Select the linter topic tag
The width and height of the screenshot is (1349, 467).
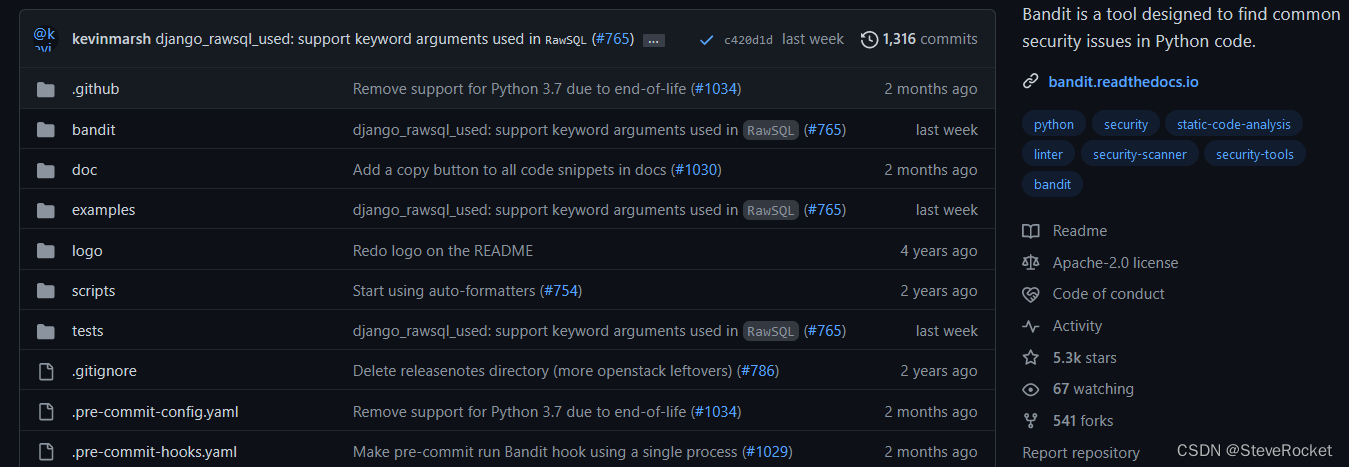pos(1048,155)
